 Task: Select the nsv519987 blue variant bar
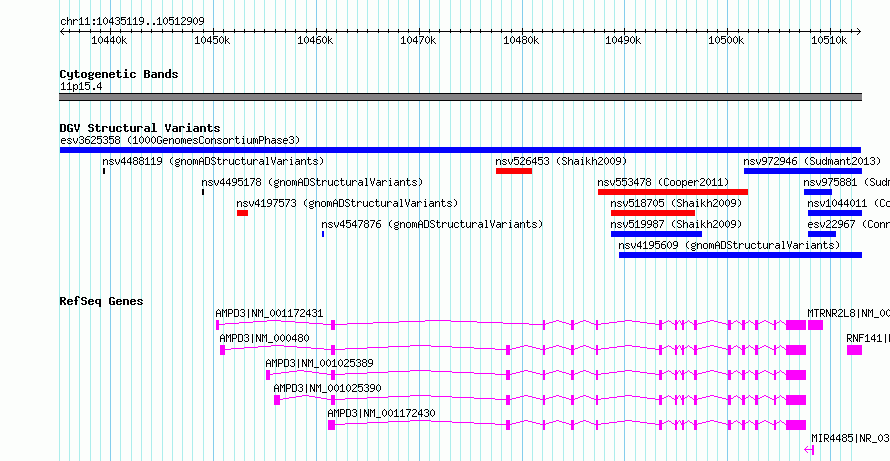pos(656,234)
